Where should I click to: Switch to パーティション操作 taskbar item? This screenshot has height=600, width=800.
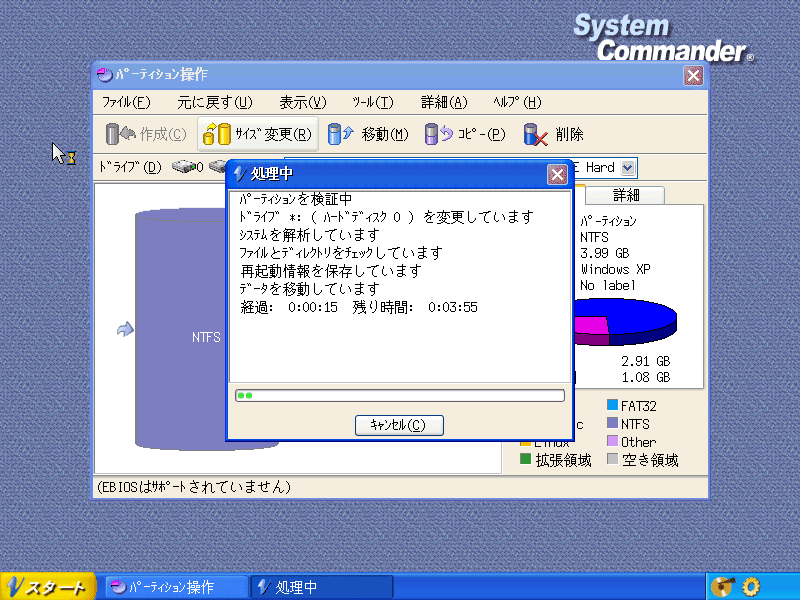point(176,587)
